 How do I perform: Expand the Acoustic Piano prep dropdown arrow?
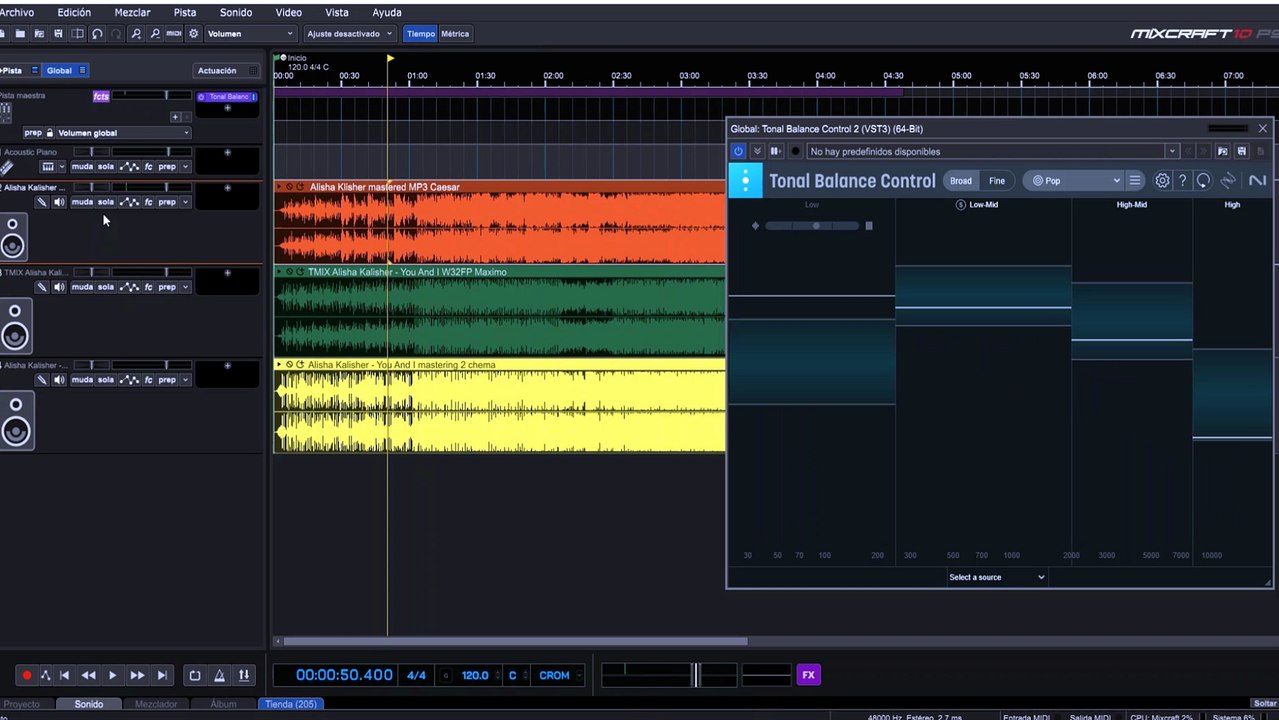click(x=185, y=167)
